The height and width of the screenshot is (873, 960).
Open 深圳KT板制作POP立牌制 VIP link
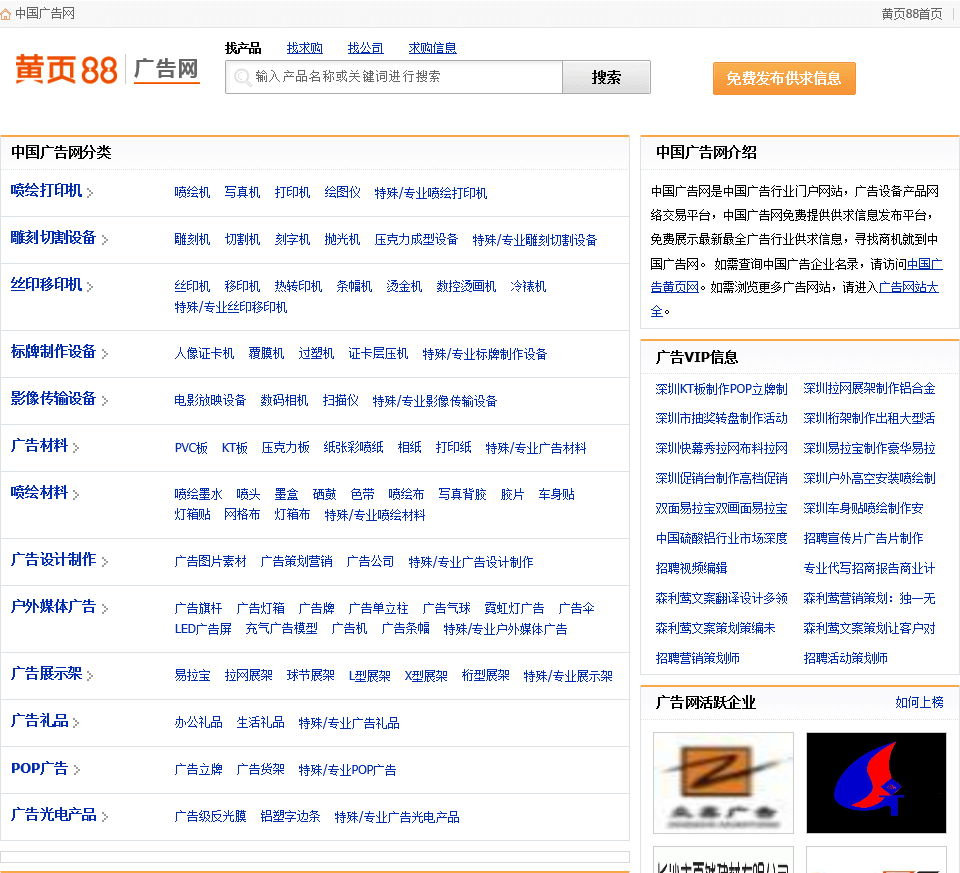coord(721,389)
